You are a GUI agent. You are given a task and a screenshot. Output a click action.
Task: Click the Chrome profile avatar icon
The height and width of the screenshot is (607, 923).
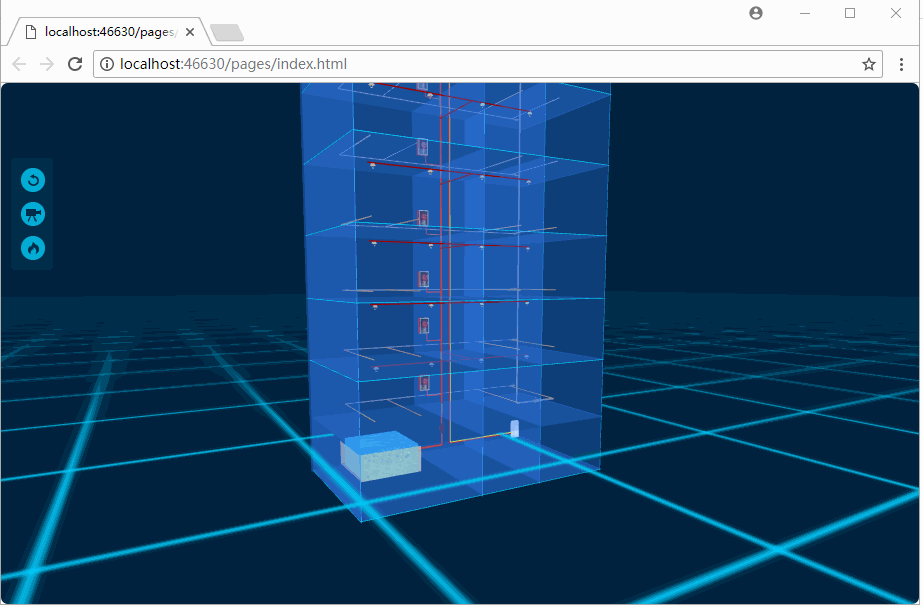click(755, 13)
